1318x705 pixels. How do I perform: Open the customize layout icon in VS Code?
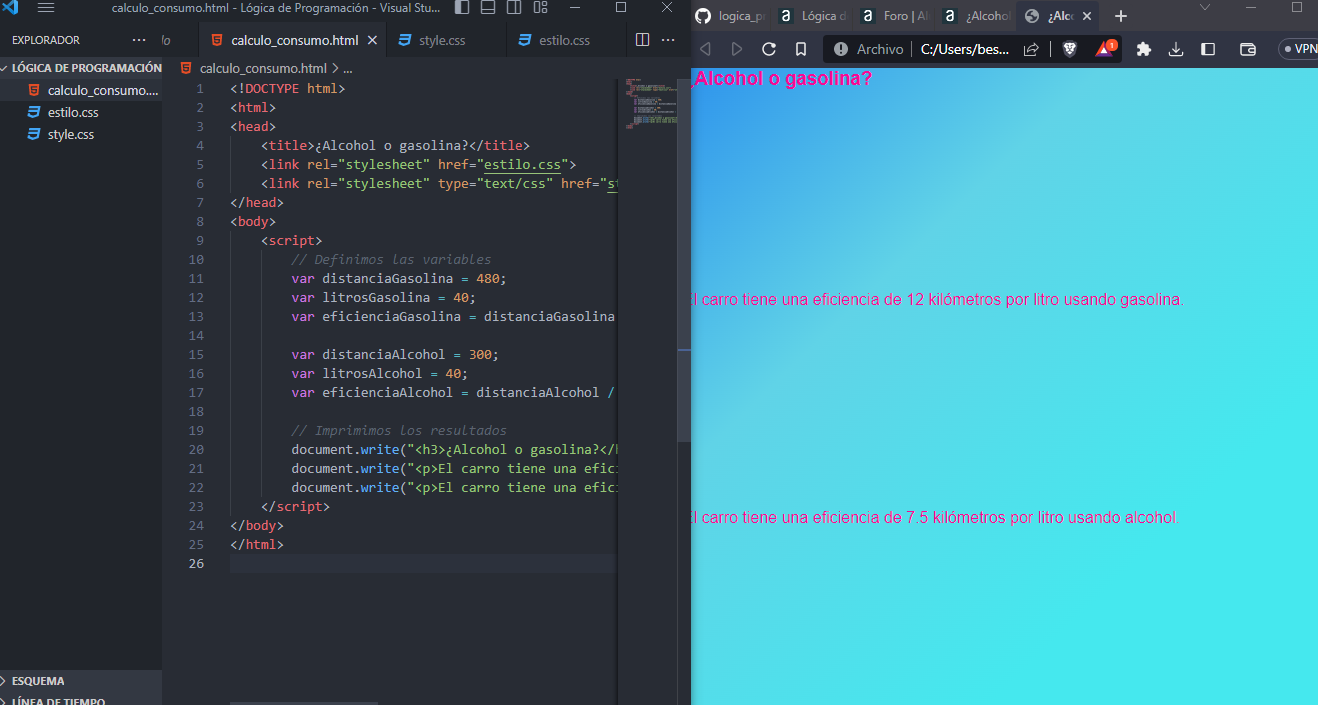[x=540, y=8]
